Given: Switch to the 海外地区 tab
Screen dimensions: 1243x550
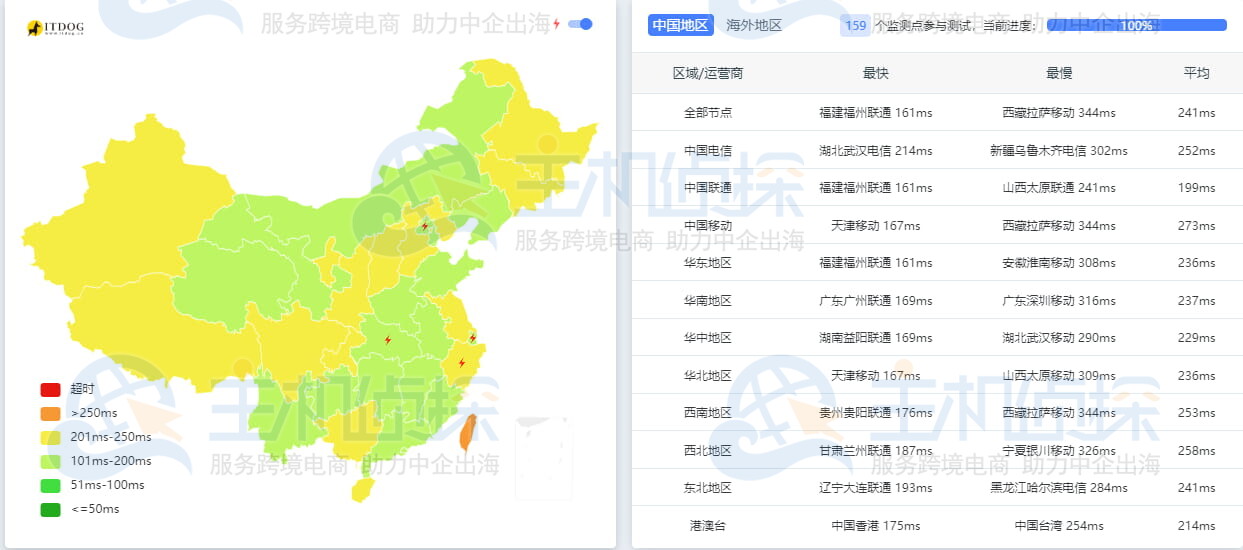Looking at the screenshot, I should click(x=754, y=26).
